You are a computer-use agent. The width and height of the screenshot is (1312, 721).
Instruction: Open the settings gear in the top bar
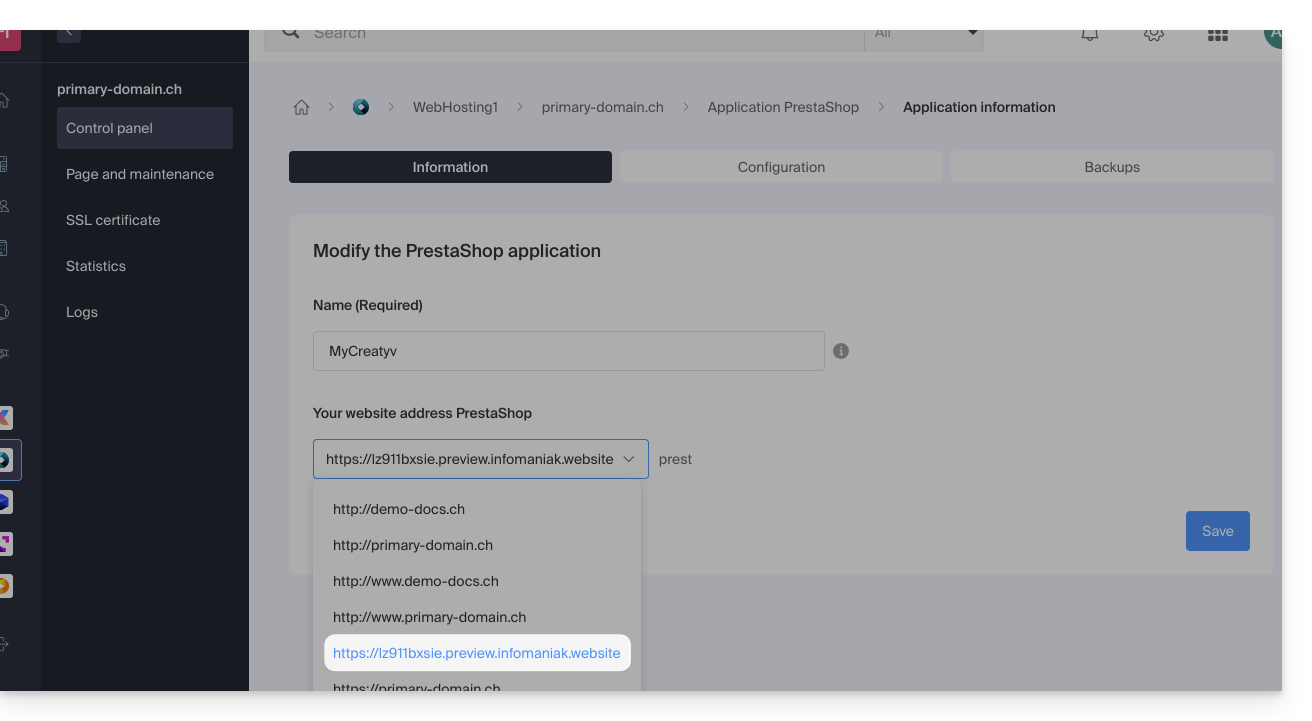click(1153, 34)
